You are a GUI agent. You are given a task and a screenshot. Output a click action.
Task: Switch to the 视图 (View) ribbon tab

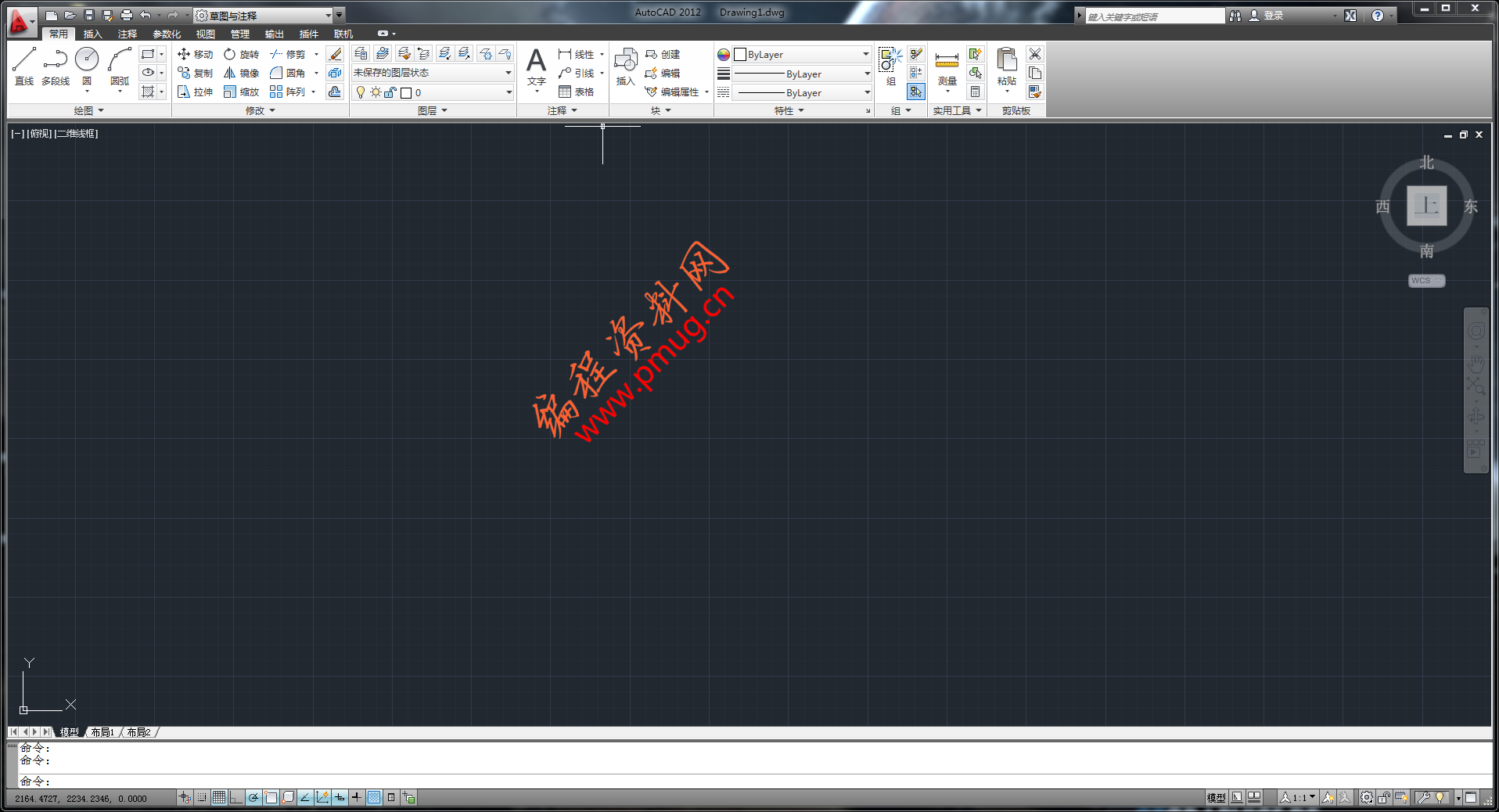206,34
